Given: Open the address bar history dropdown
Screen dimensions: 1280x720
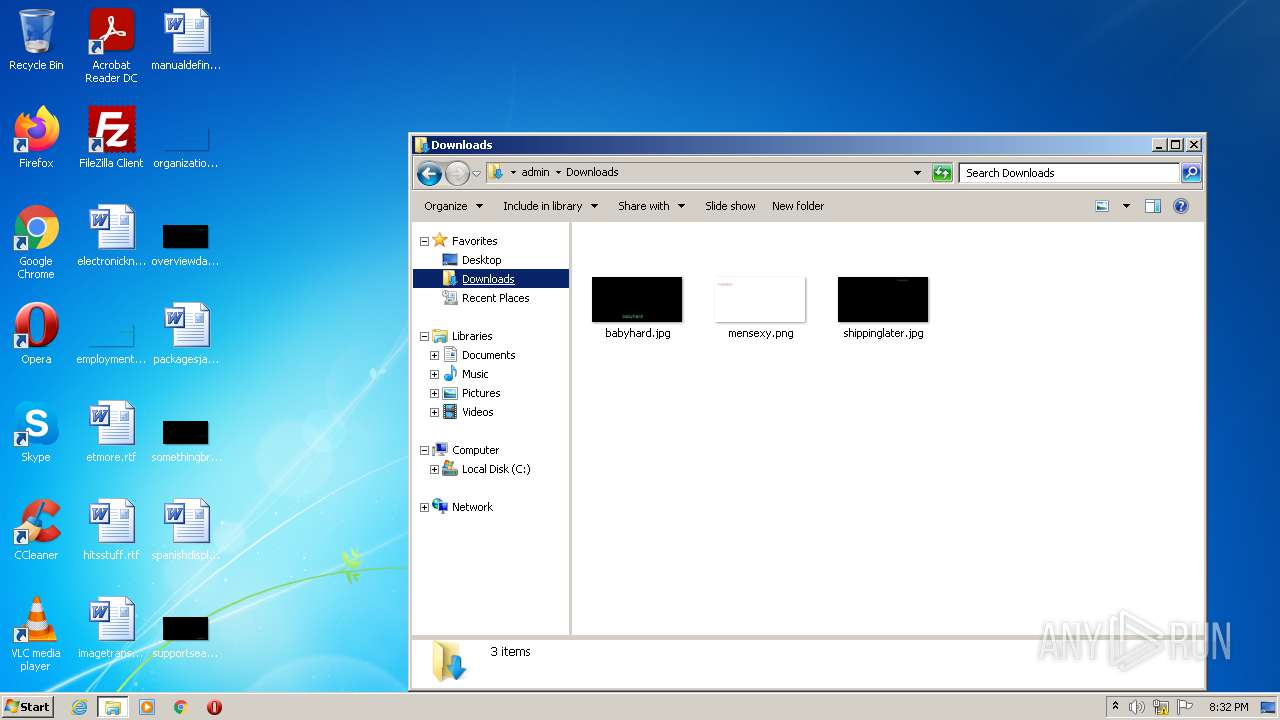Looking at the screenshot, I should pyautogui.click(x=917, y=173).
